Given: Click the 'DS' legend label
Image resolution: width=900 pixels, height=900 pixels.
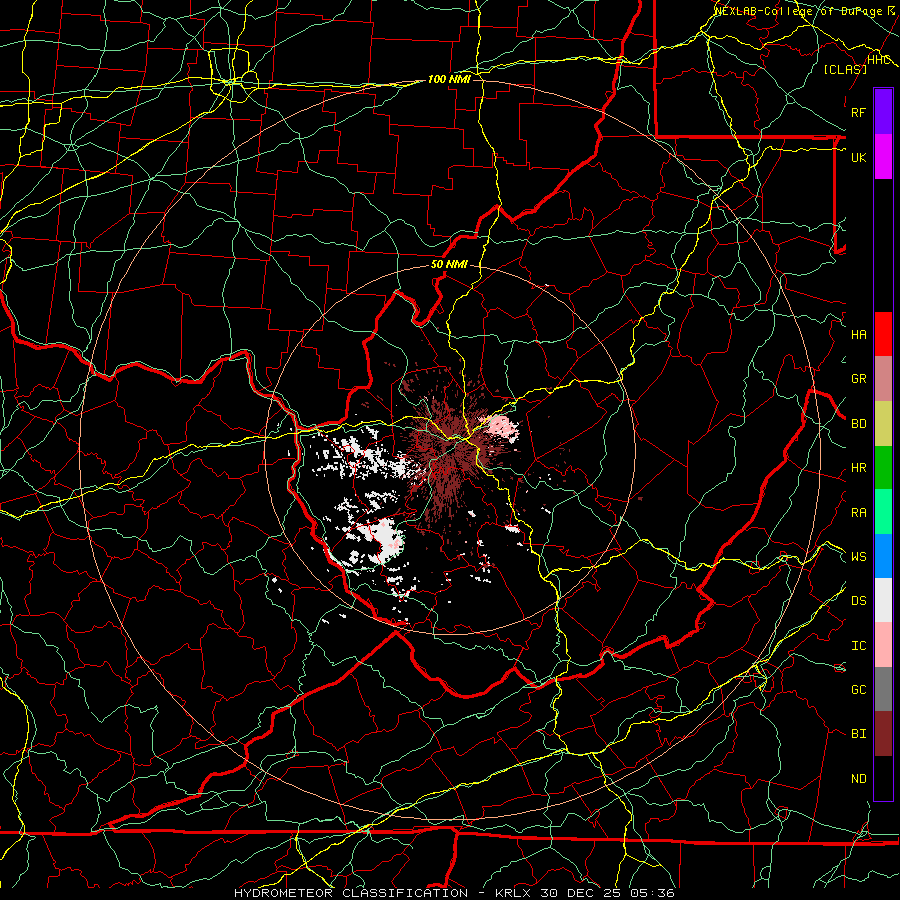Looking at the screenshot, I should click(858, 601).
